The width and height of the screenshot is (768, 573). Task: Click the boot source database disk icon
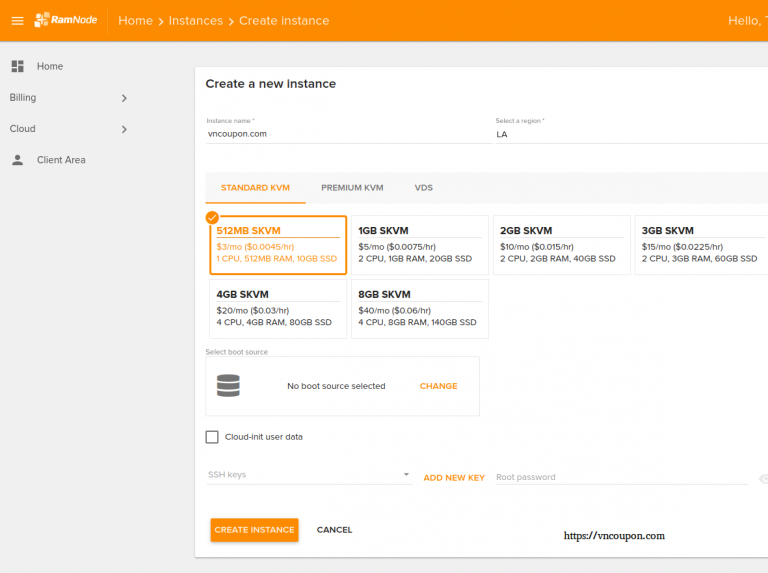click(228, 385)
